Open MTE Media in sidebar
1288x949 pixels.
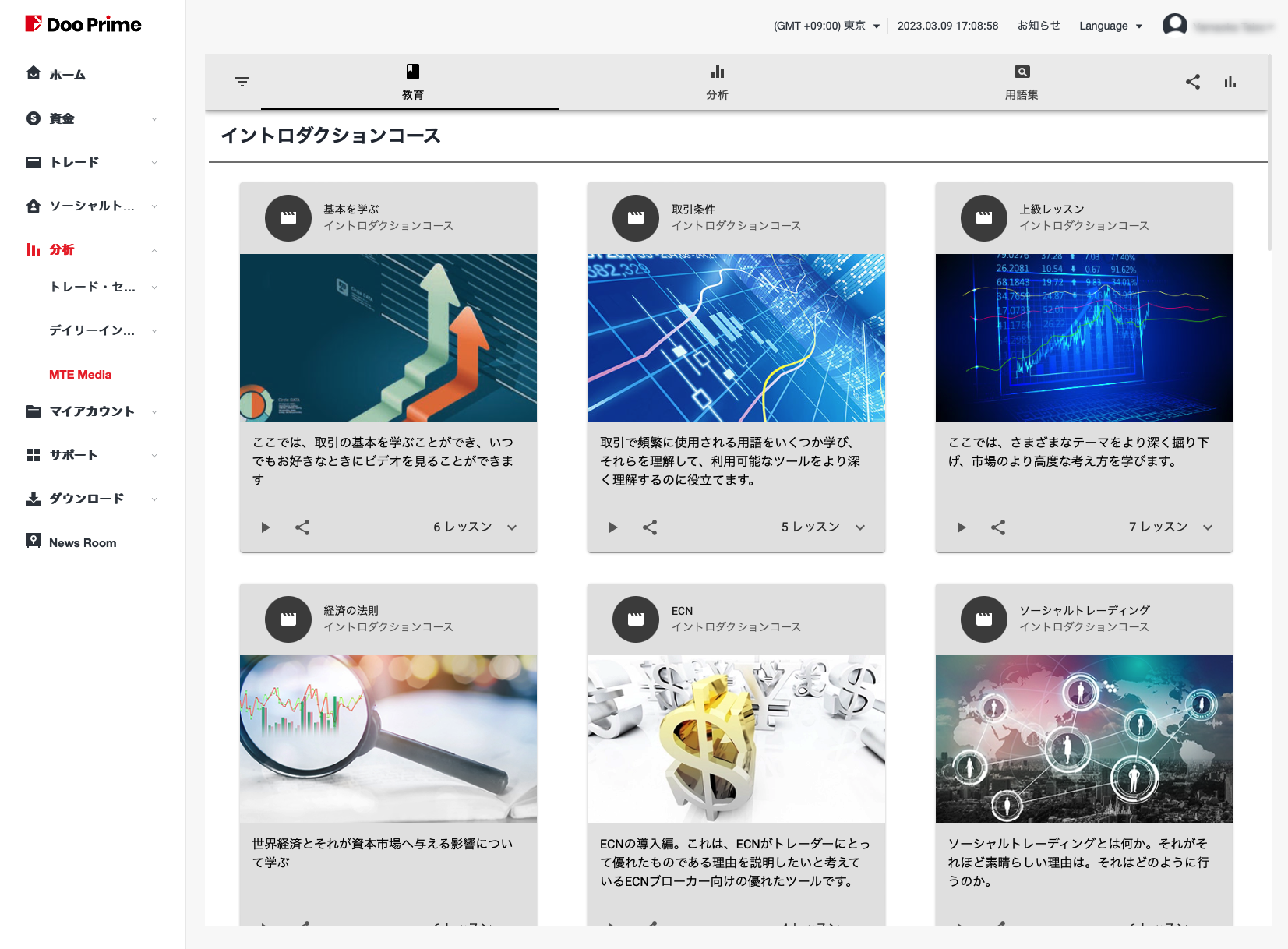coord(80,375)
